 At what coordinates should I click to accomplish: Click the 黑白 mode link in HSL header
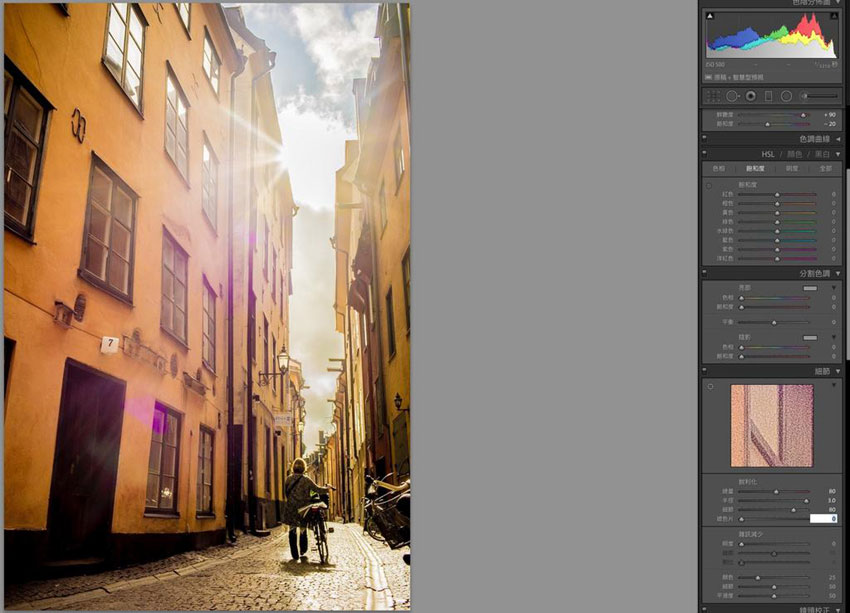[823, 154]
